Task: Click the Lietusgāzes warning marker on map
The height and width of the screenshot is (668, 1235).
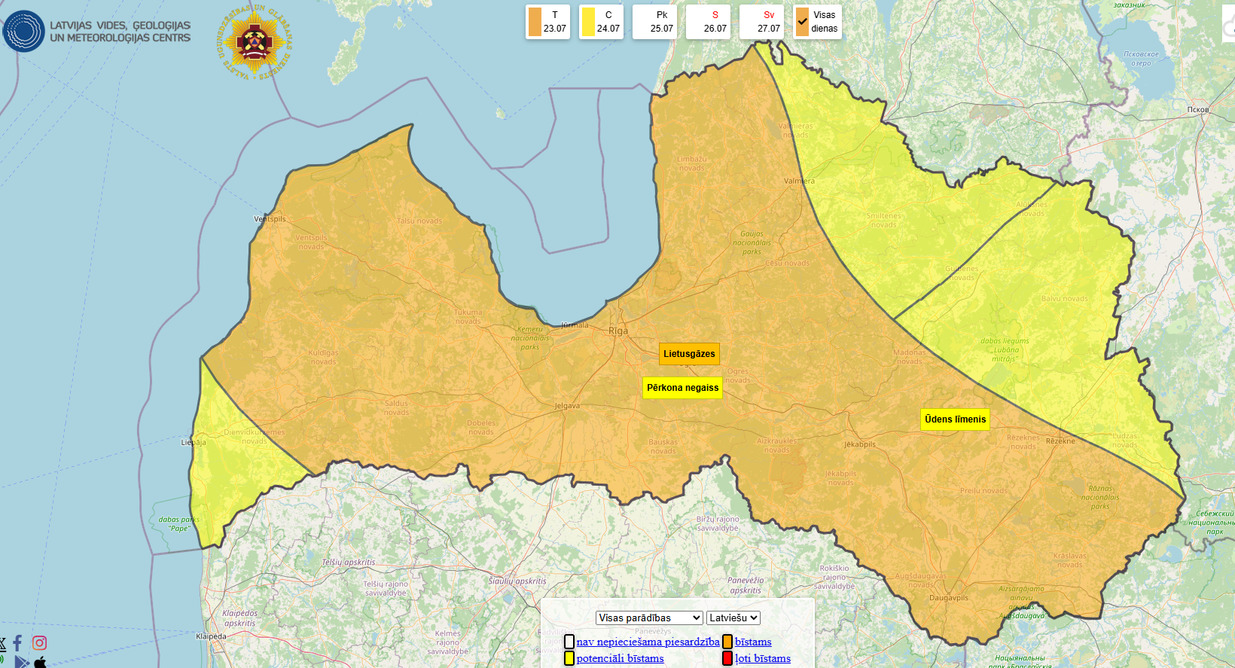Action: (x=689, y=354)
